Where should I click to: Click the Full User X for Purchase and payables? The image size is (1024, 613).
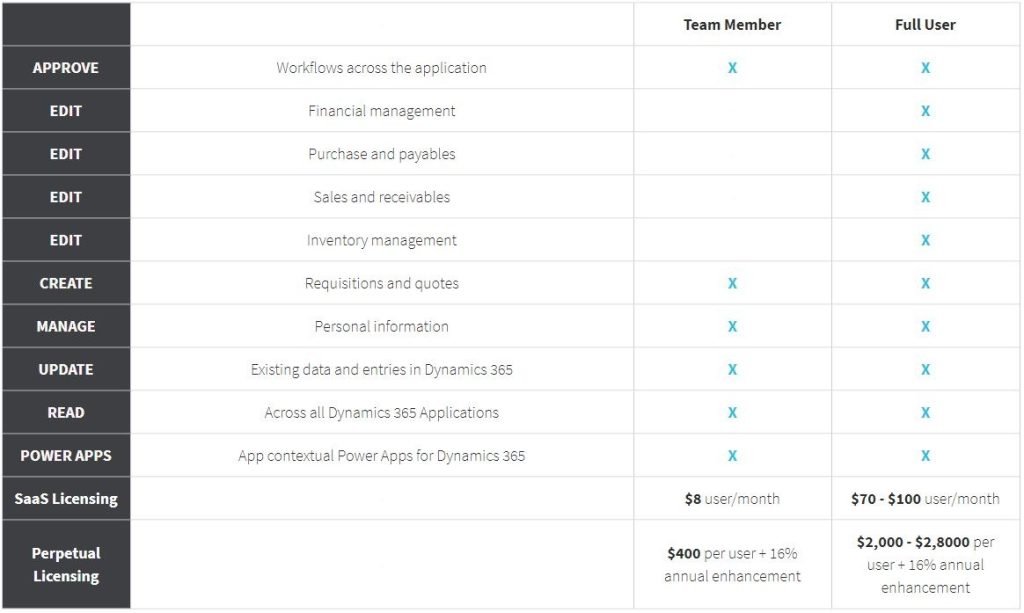(925, 154)
